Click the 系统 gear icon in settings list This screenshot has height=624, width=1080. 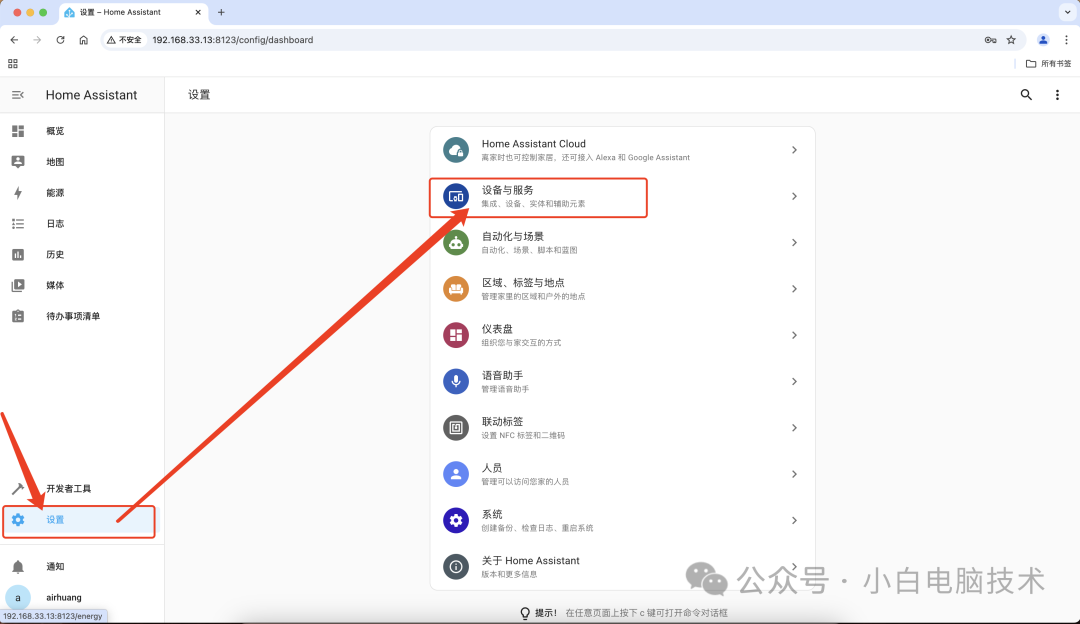click(x=456, y=520)
